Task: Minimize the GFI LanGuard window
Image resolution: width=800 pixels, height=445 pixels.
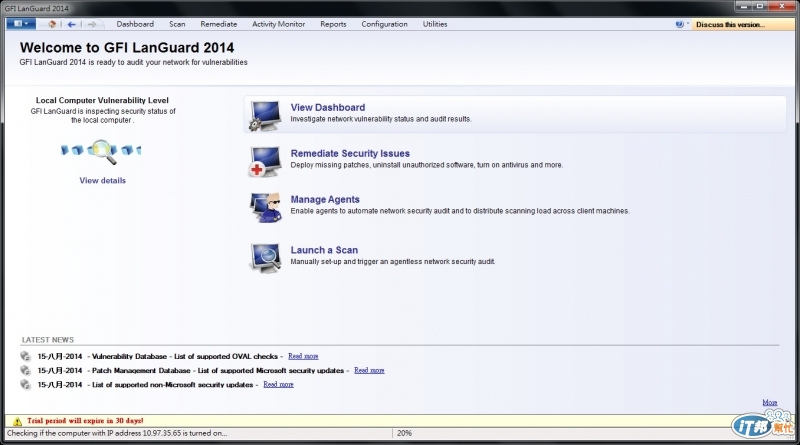Action: (x=743, y=6)
